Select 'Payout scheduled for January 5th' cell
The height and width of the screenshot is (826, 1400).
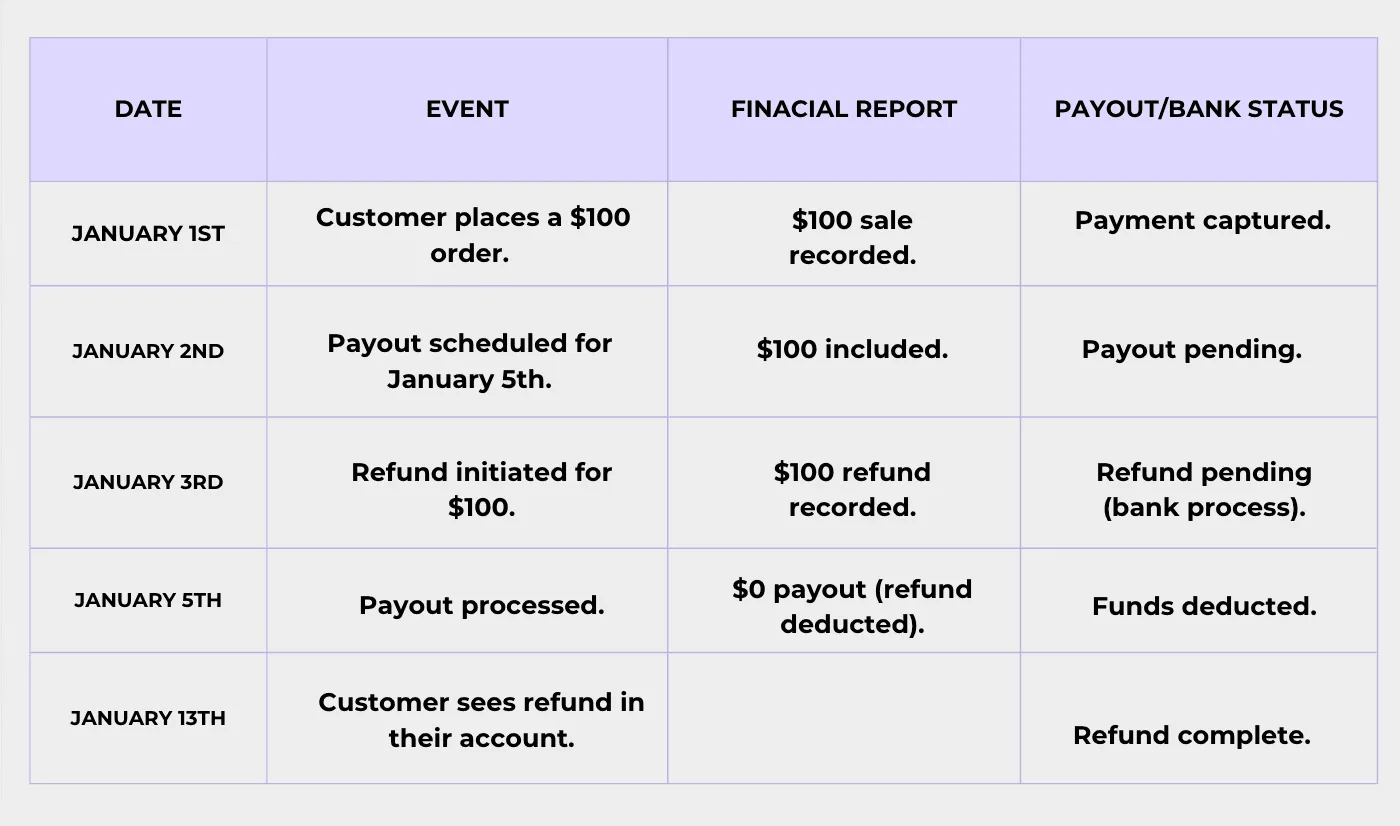pyautogui.click(x=467, y=351)
